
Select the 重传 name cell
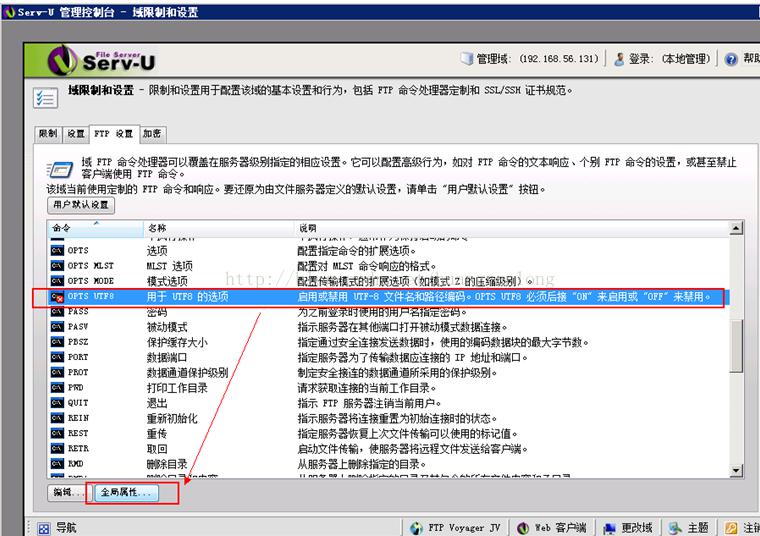point(157,434)
